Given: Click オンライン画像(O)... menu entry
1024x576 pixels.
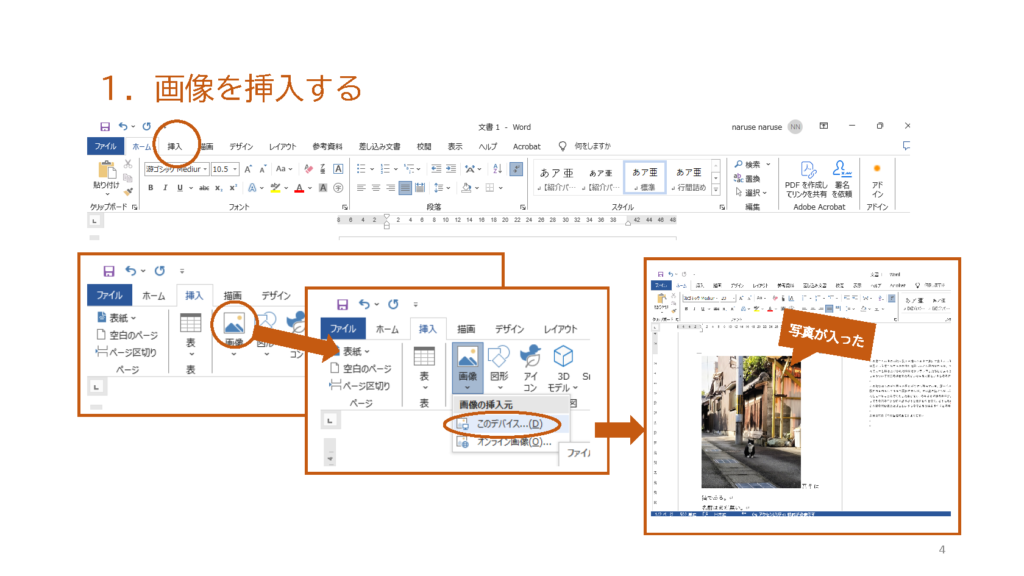Looking at the screenshot, I should (512, 442).
